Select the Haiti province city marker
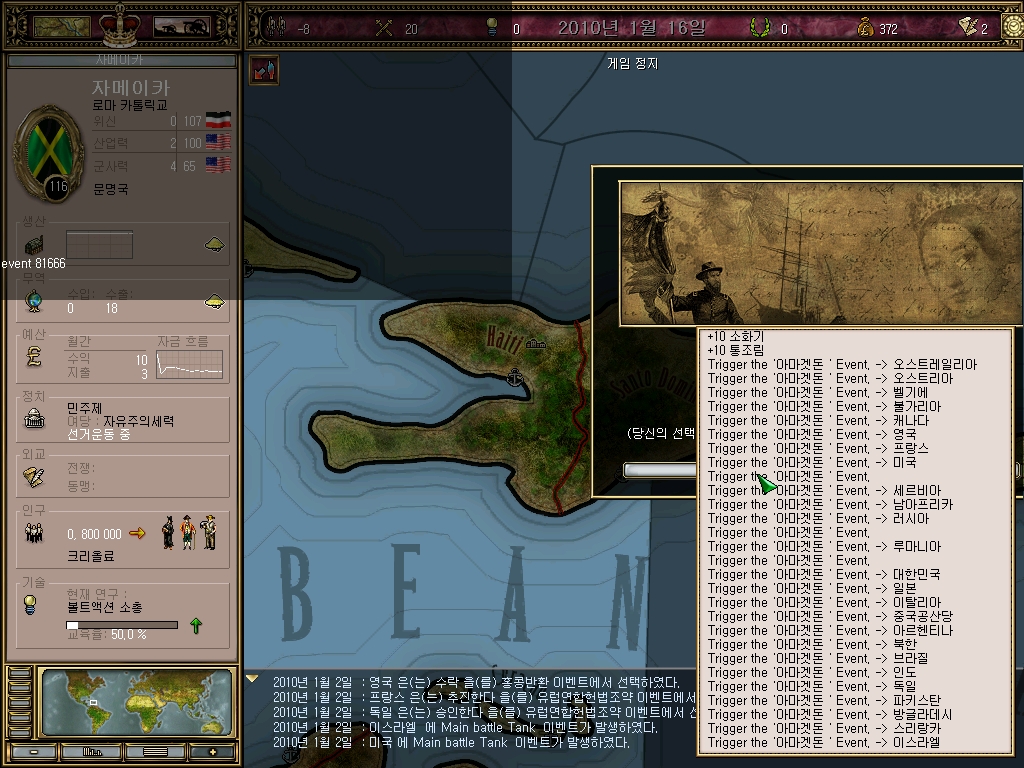Image resolution: width=1024 pixels, height=768 pixels. 536,344
